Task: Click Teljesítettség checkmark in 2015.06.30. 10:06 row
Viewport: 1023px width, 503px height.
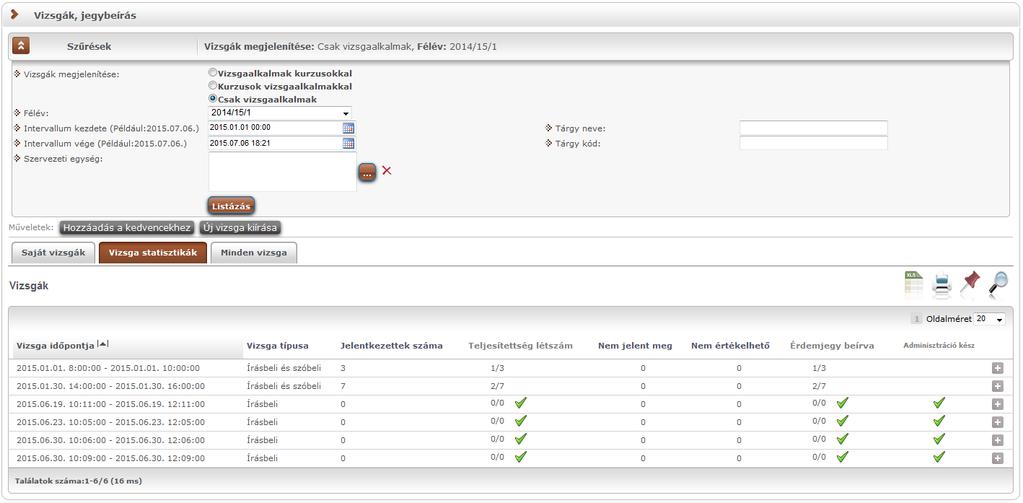Action: pyautogui.click(x=520, y=439)
